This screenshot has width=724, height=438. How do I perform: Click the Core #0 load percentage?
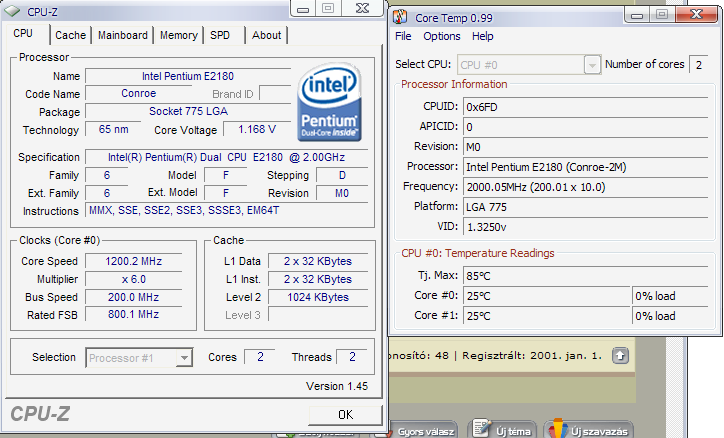[670, 296]
